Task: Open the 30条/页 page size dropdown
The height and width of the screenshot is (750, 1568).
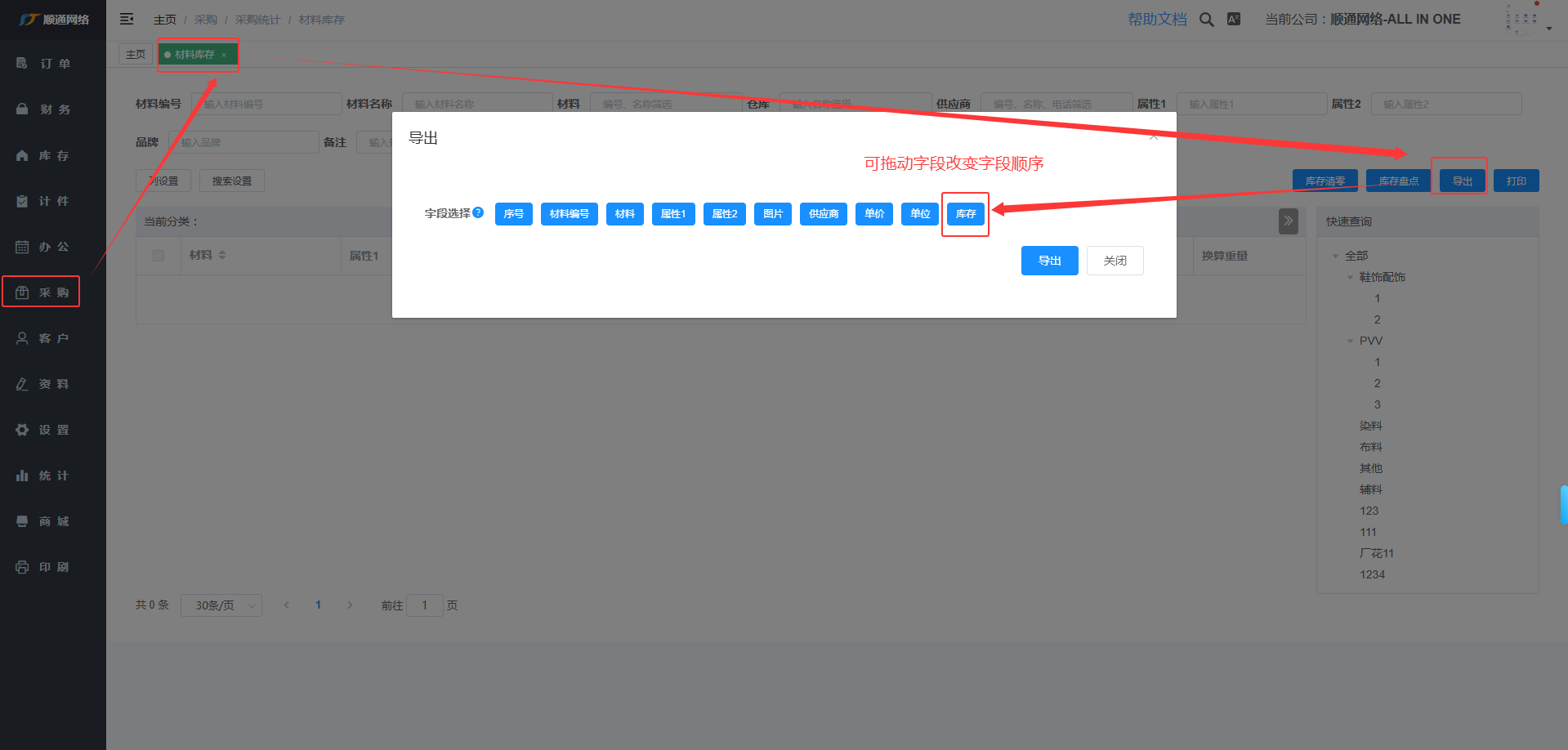Action: pos(221,605)
